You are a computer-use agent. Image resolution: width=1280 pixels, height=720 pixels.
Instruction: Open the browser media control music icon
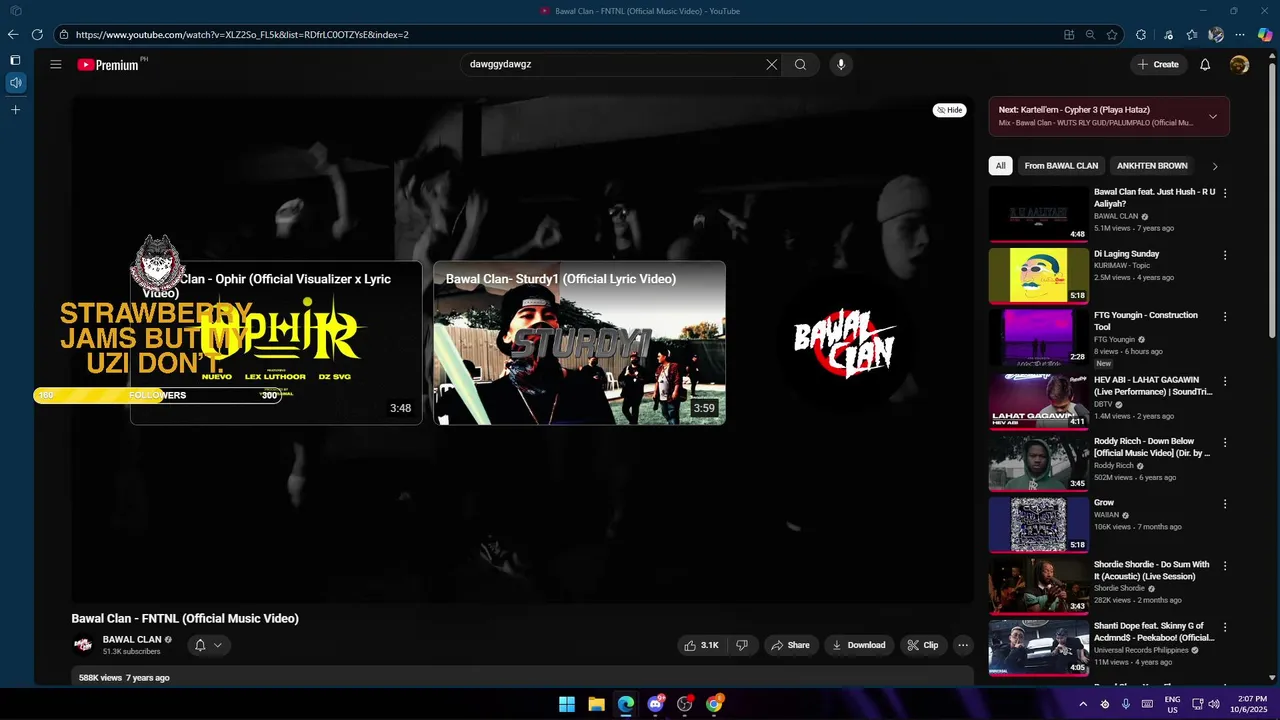click(x=1168, y=34)
